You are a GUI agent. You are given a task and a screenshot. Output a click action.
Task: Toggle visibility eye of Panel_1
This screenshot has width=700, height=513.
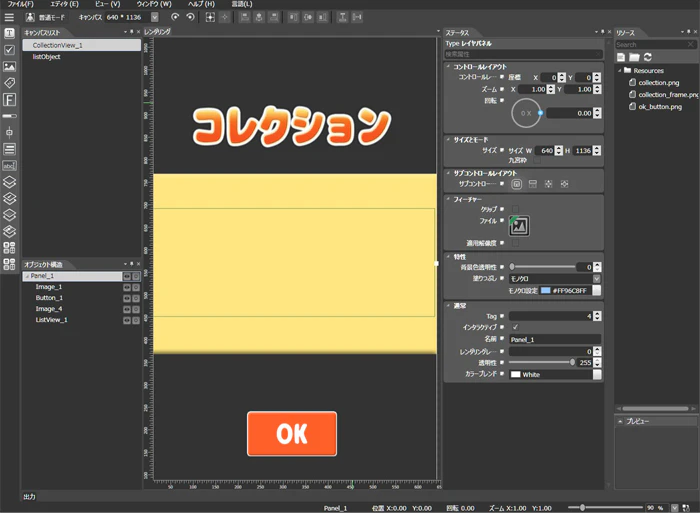[x=127, y=276]
